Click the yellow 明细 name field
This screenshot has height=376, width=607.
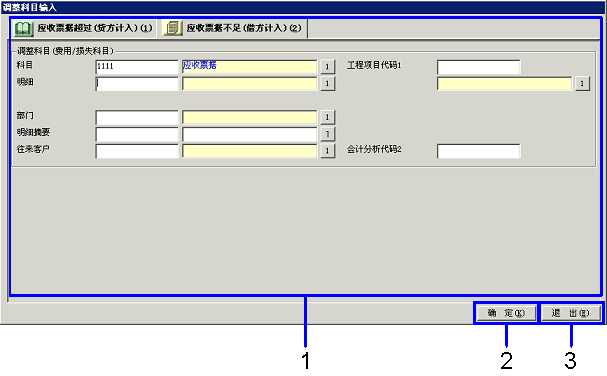[x=250, y=84]
